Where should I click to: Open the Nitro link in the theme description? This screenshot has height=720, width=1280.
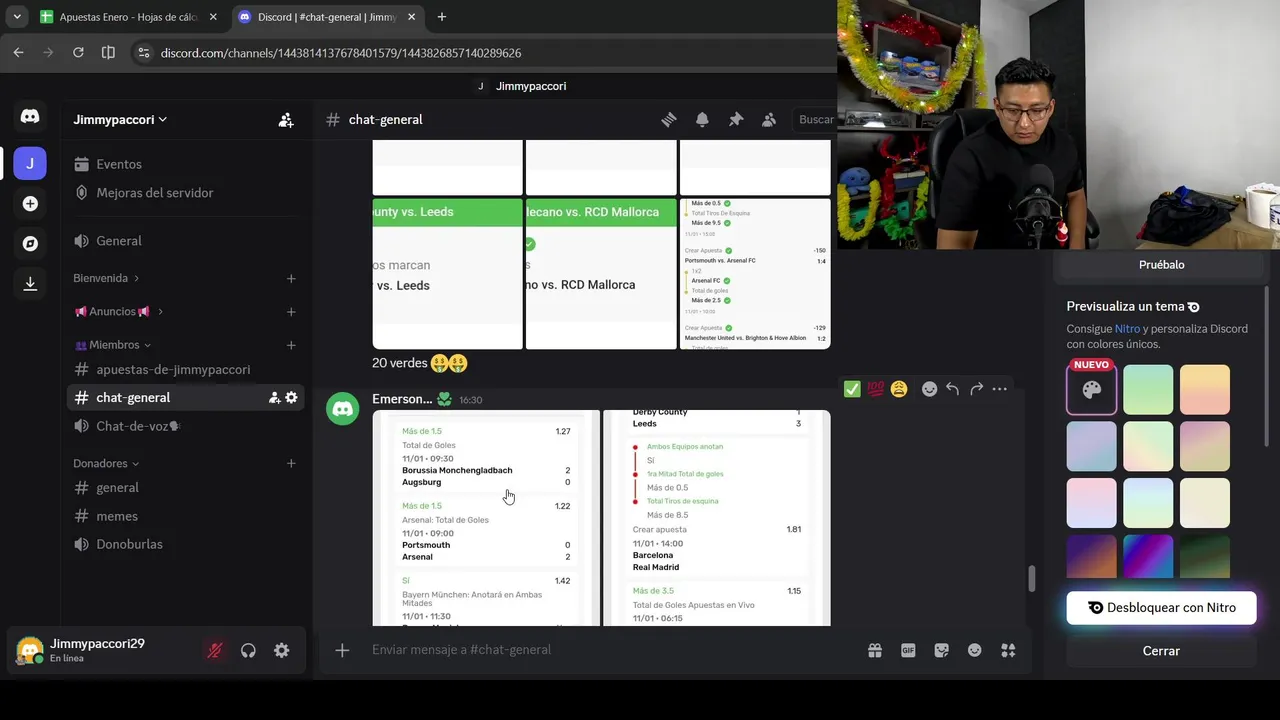(1127, 329)
